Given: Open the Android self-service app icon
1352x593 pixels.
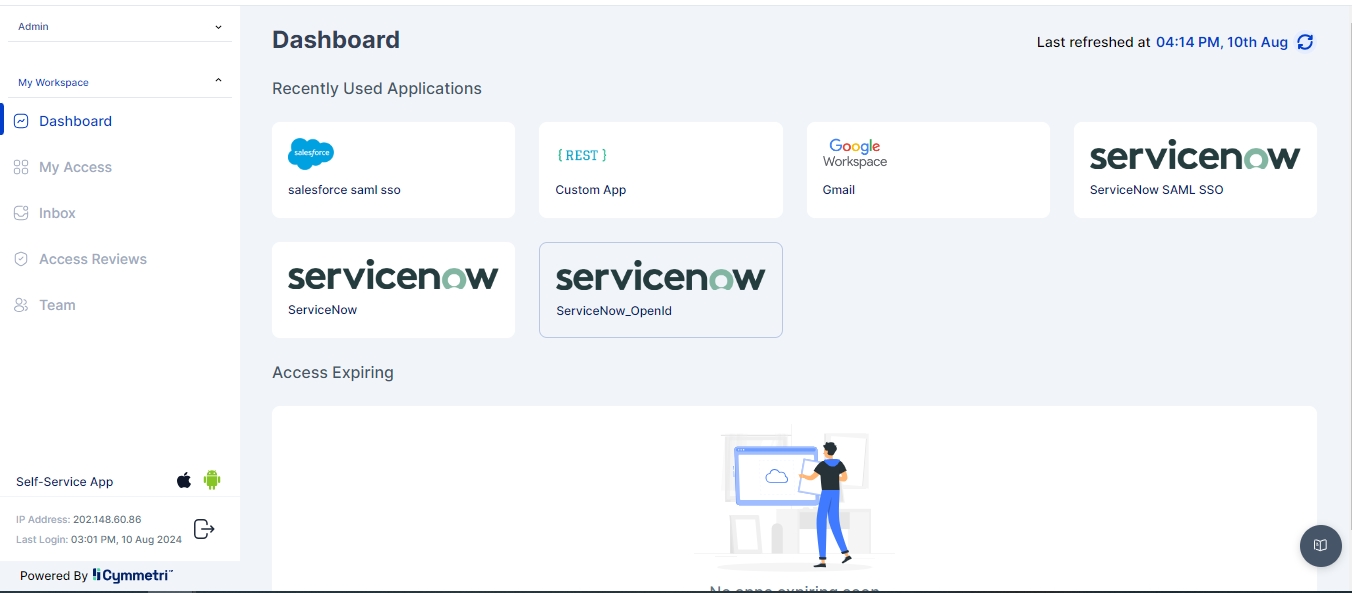Looking at the screenshot, I should [212, 480].
